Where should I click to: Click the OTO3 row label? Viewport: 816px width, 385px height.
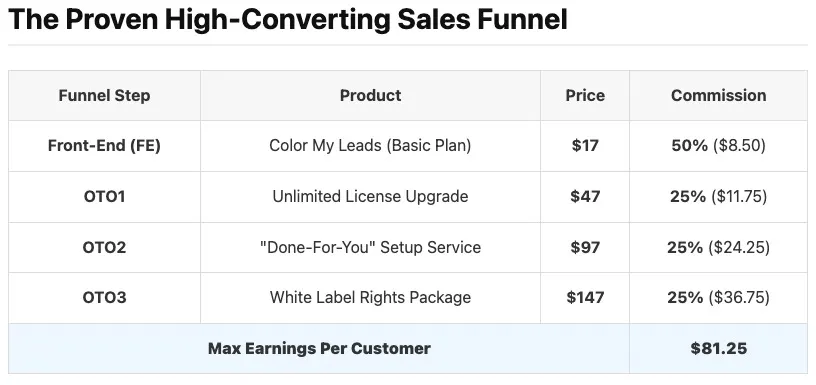[x=104, y=298]
